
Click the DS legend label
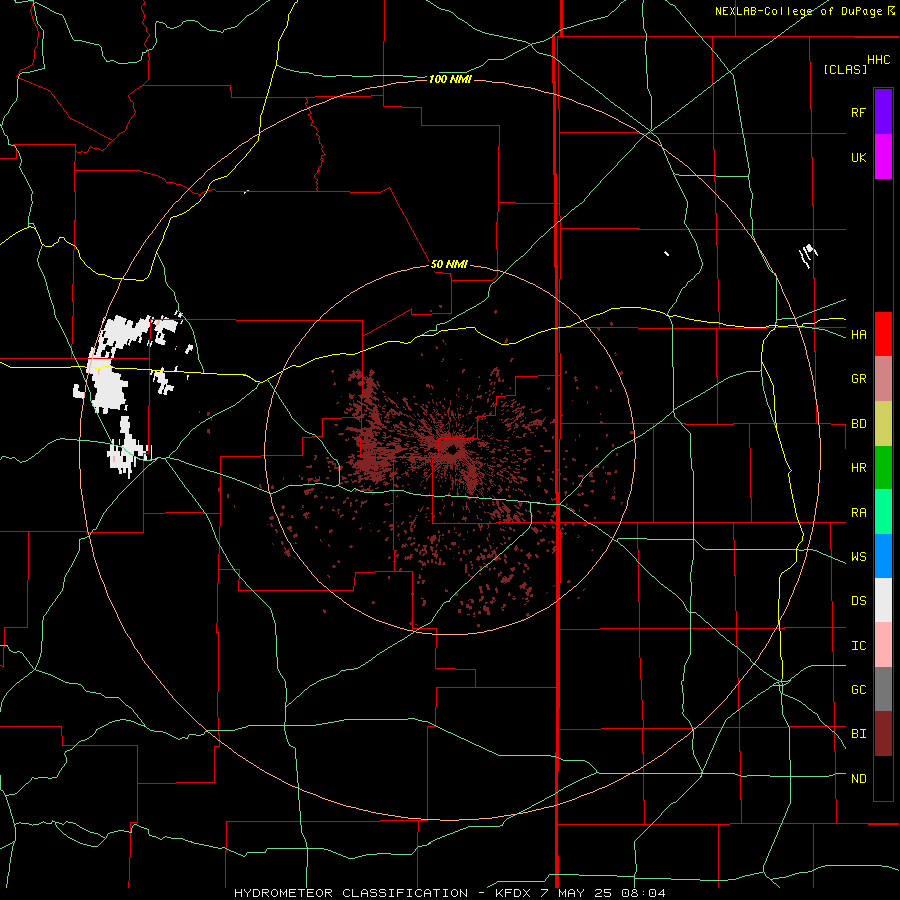(858, 601)
